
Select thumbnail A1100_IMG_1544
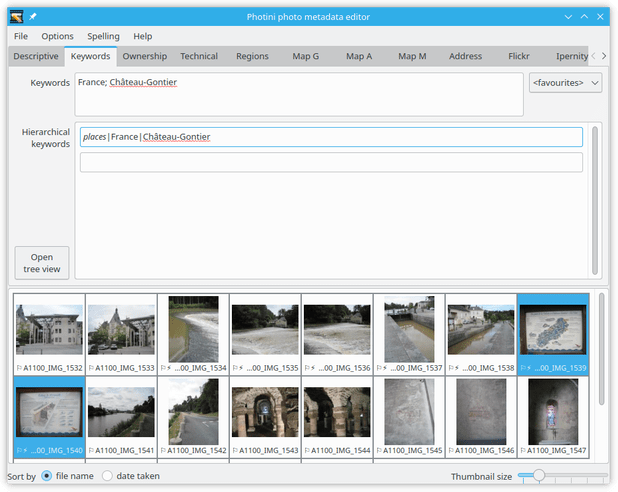pos(337,416)
